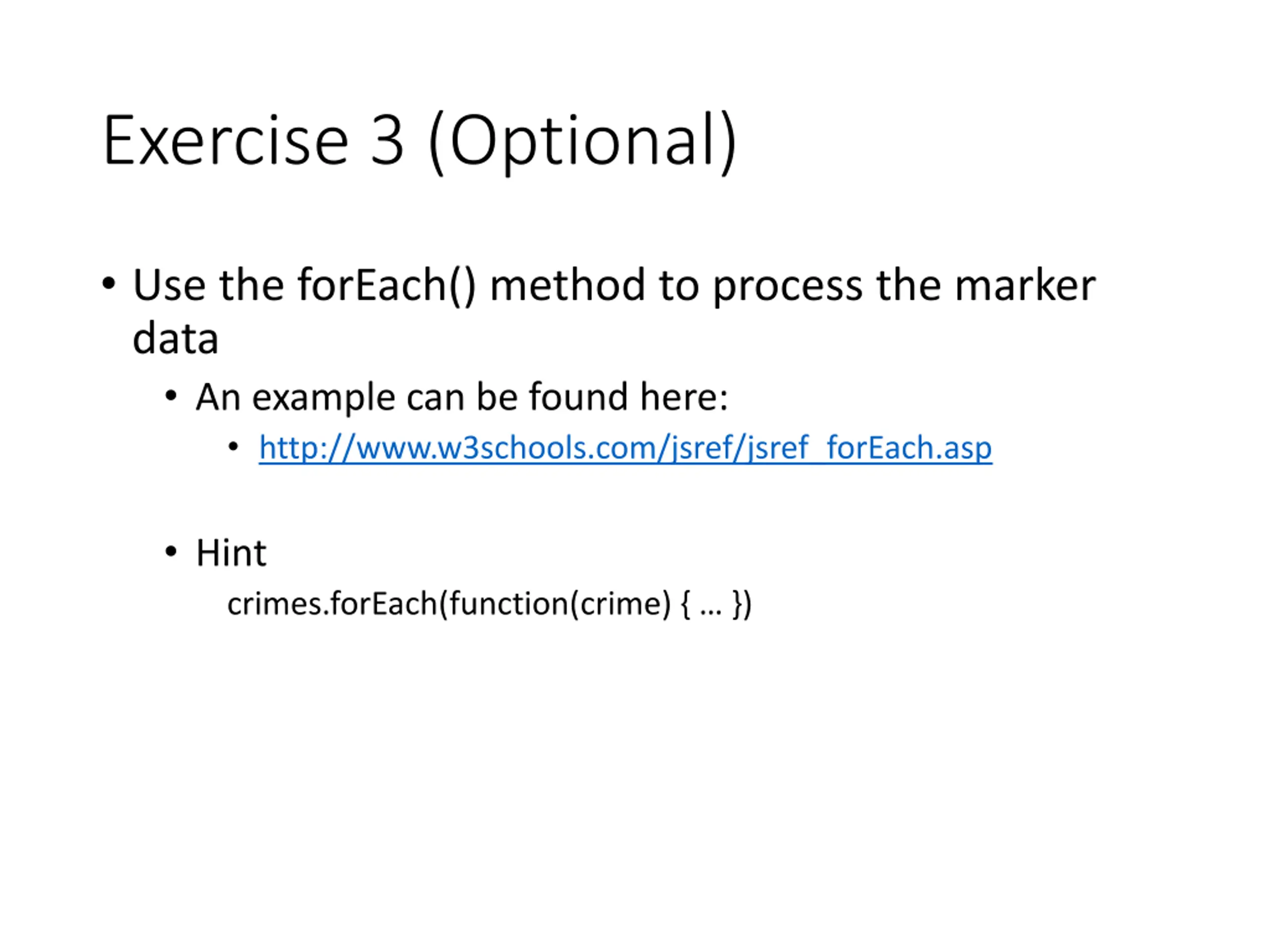Click the word "Hint"
The width and height of the screenshot is (1270, 952).
coord(231,553)
